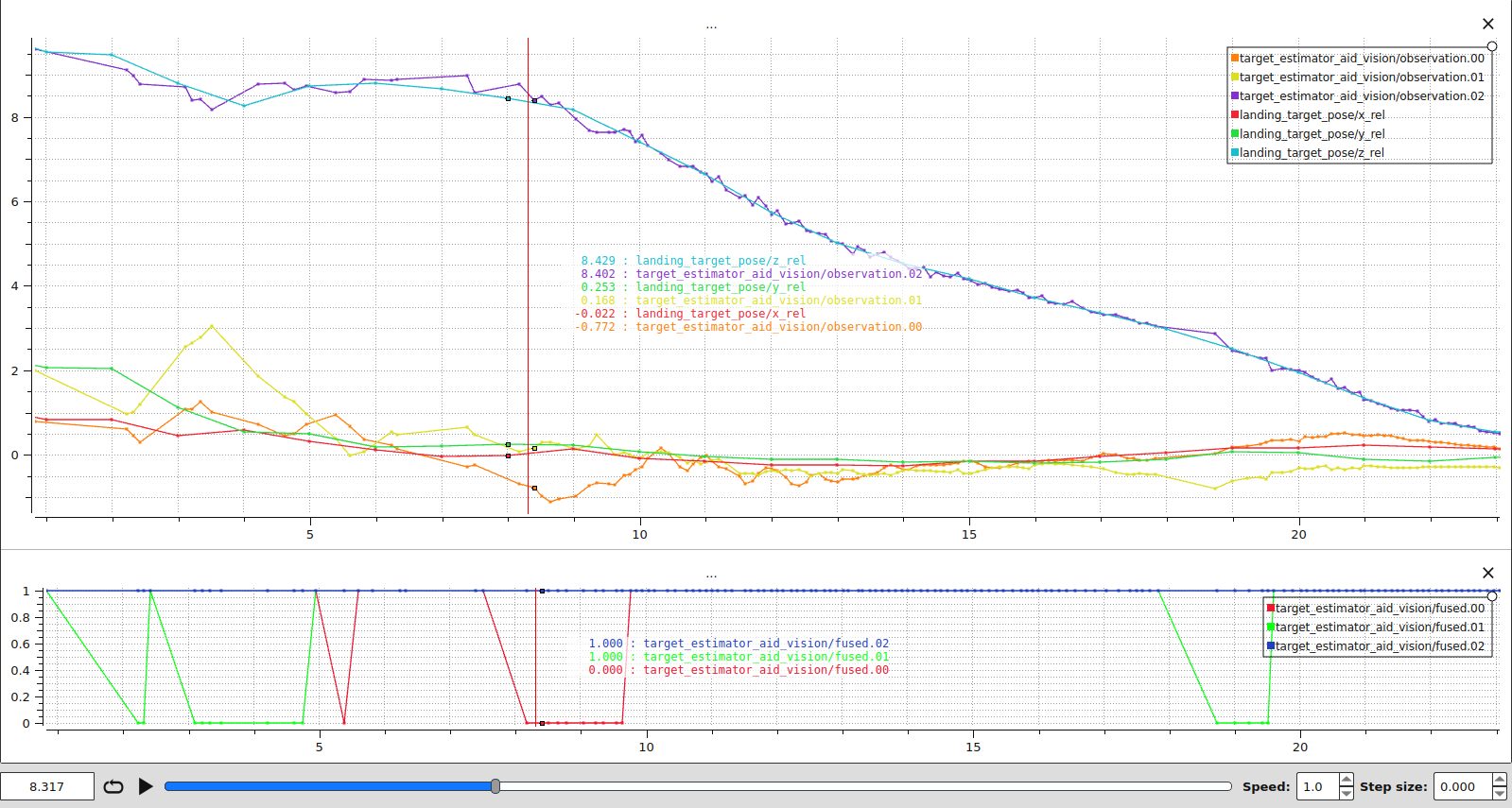1512x808 pixels.
Task: Click the 0.253 landing_target_pose/y_rel tracker readout
Action: [x=693, y=287]
